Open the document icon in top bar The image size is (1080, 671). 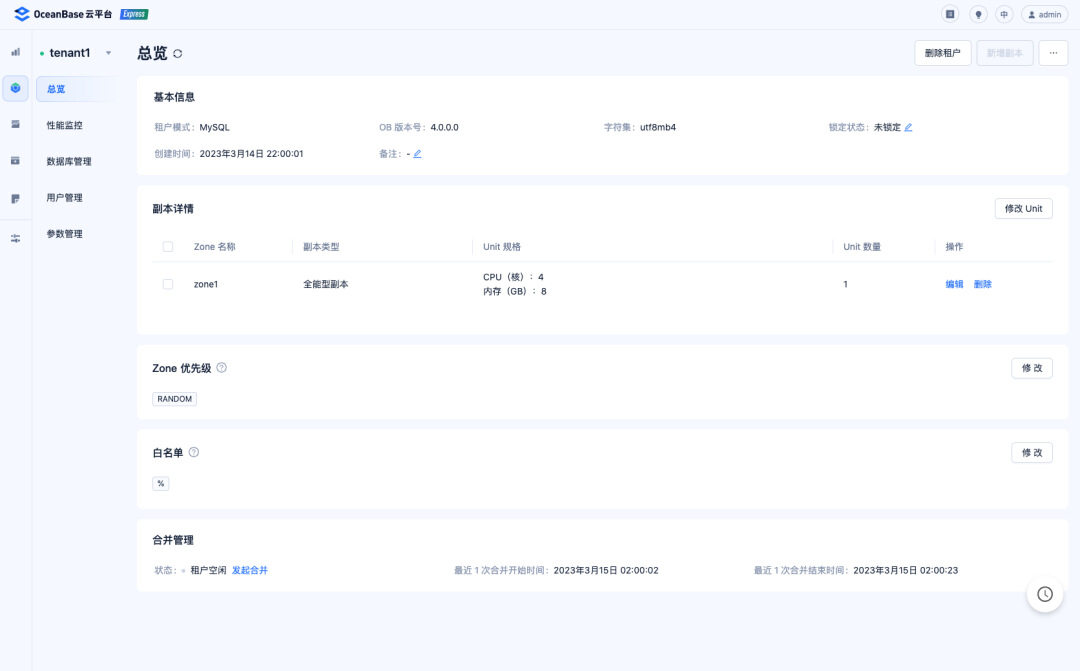pyautogui.click(x=950, y=14)
